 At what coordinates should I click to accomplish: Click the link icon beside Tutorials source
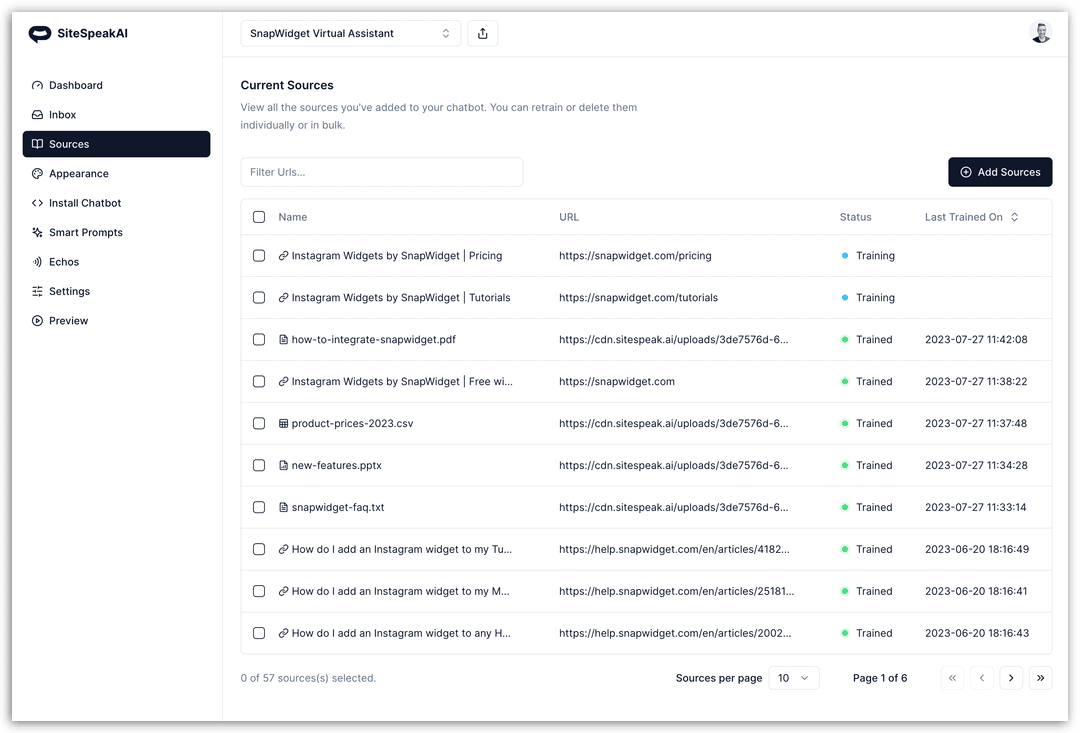click(x=283, y=298)
